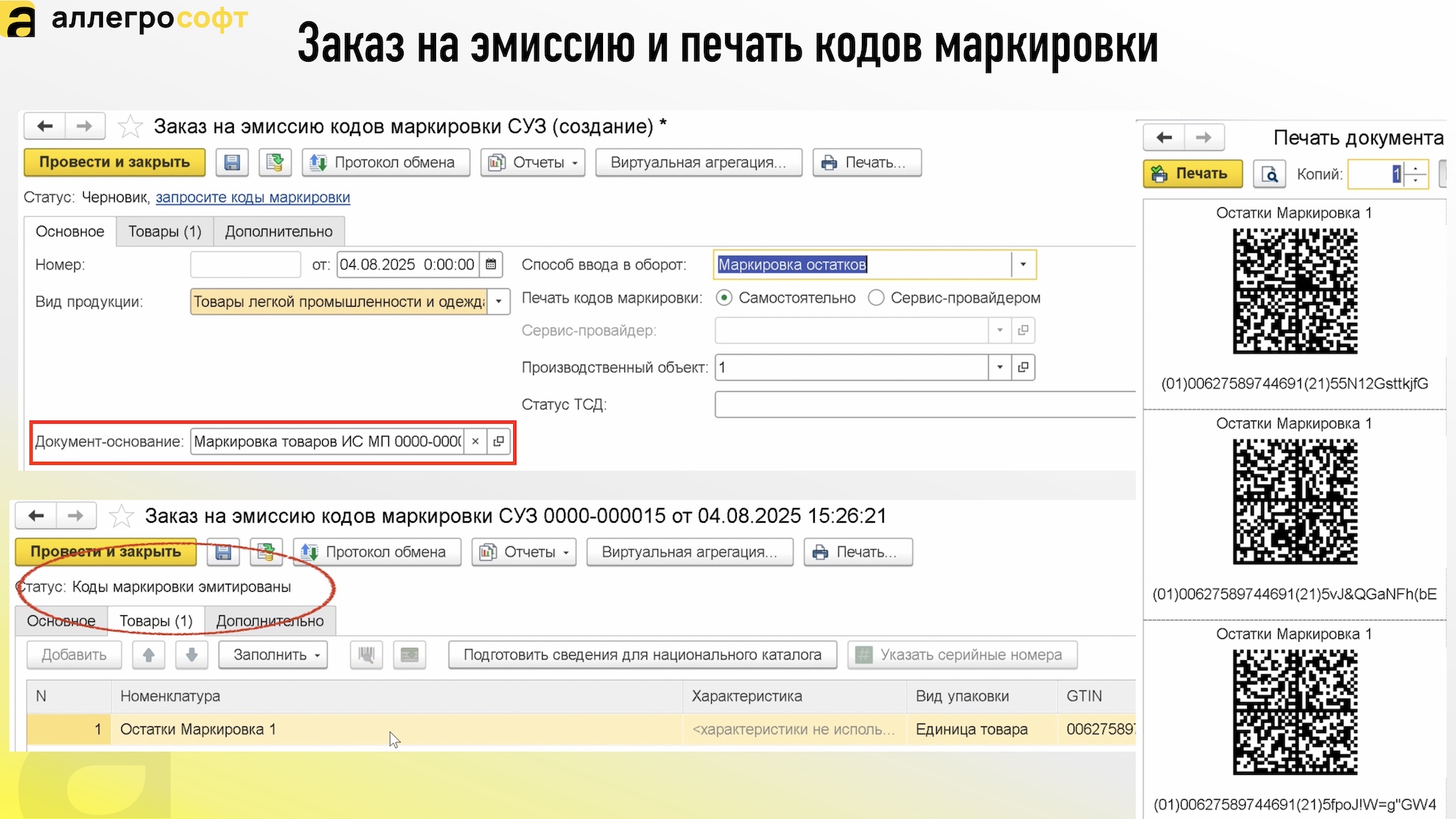
Task: Click the Номер input field
Action: coord(246,265)
